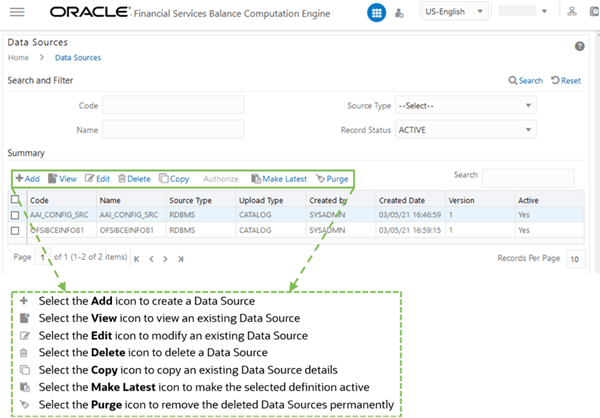Open the object hierarchy icon in header
The image size is (600, 418).
point(572,11)
